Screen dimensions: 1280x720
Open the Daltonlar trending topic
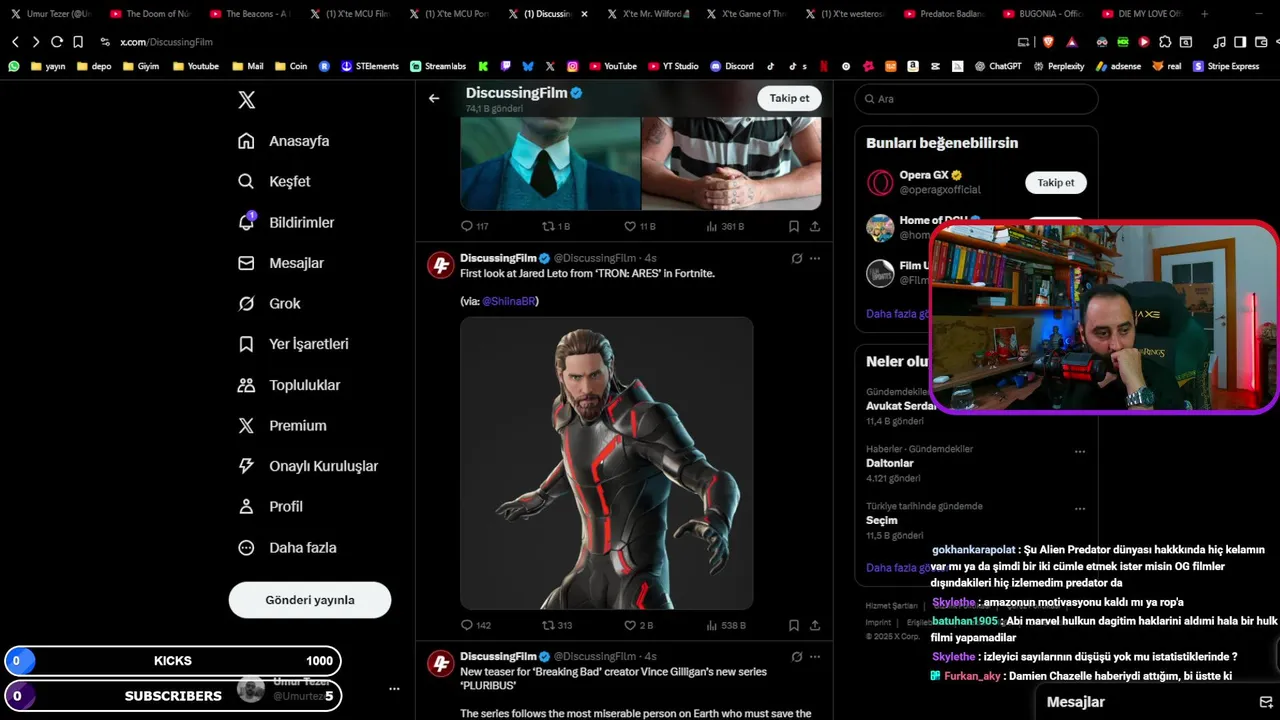coord(889,463)
